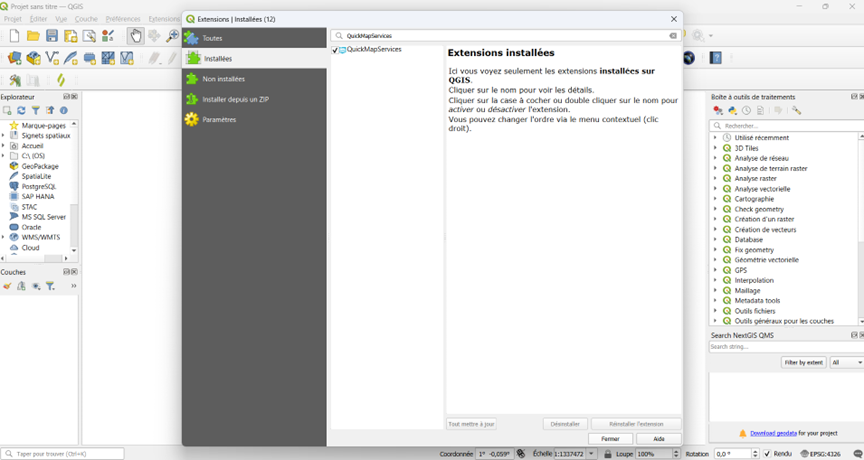Click the Fermer button
Screen dimensions: 864x460
point(610,439)
